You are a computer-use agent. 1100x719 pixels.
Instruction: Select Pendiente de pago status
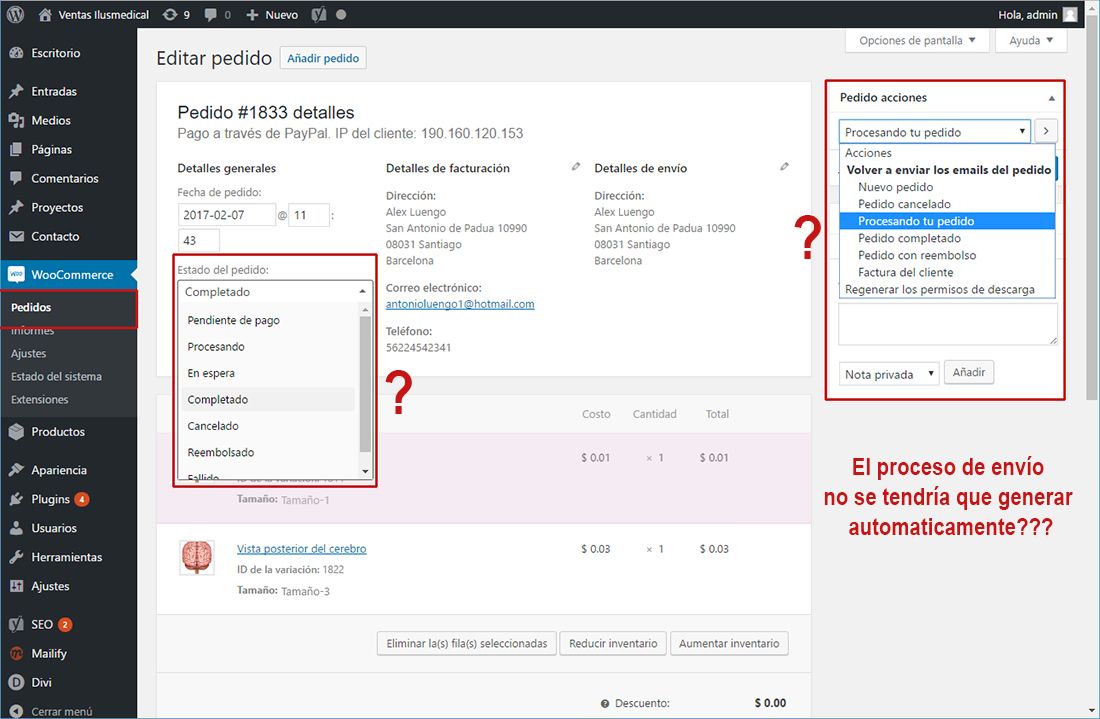(234, 320)
